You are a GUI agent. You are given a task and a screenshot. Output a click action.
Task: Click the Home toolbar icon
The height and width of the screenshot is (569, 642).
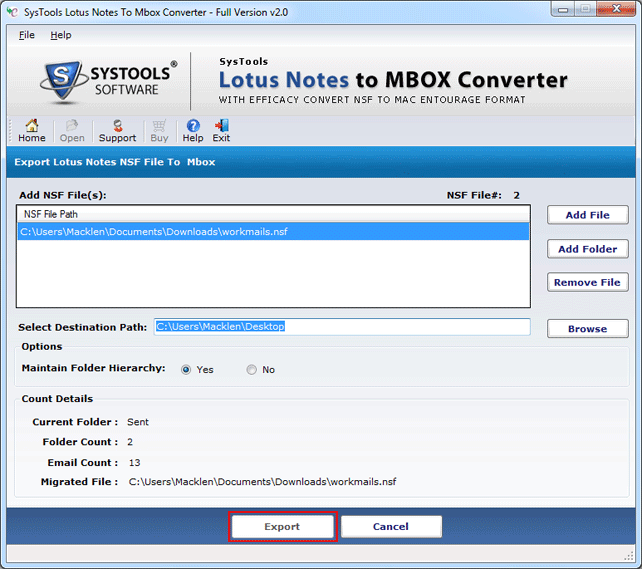(x=32, y=131)
